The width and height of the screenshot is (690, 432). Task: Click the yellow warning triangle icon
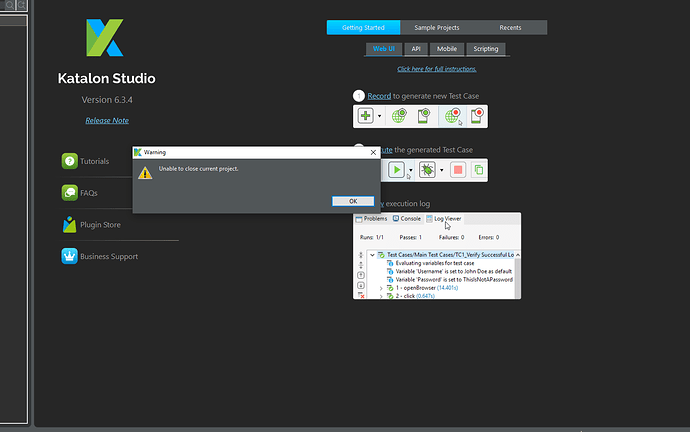pos(145,172)
